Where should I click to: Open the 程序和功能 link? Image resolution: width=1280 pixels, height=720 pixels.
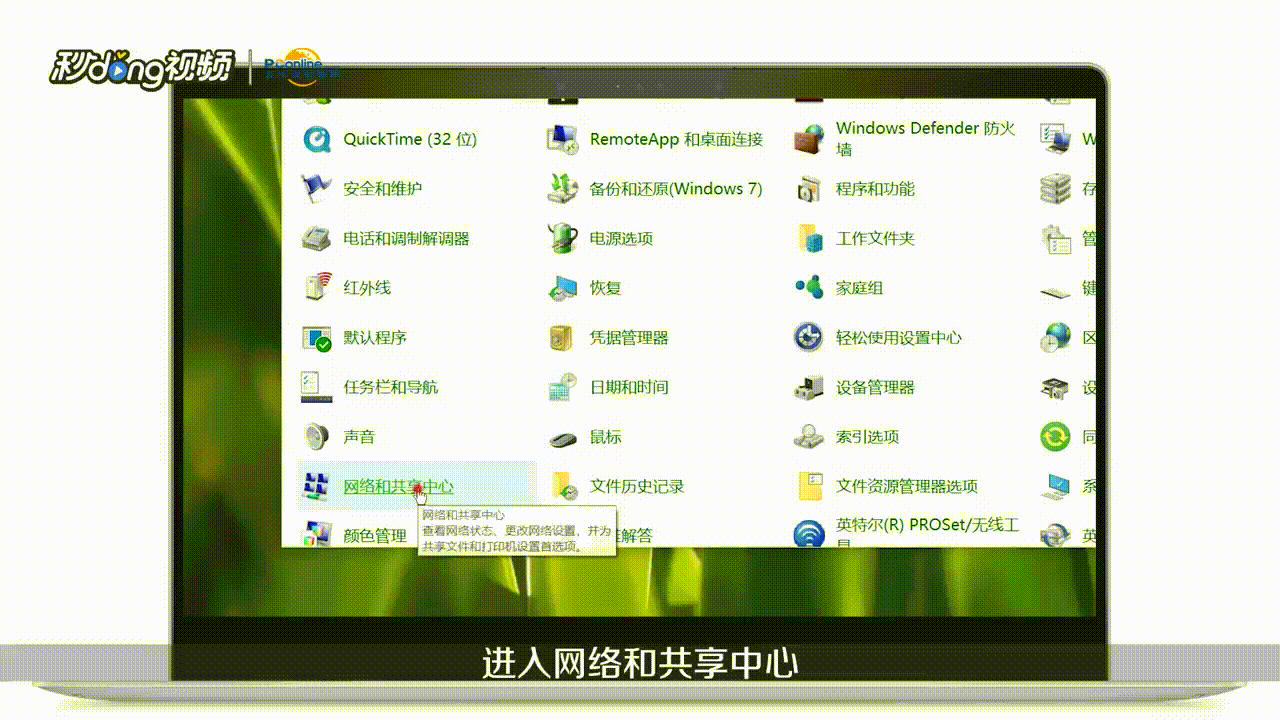875,188
